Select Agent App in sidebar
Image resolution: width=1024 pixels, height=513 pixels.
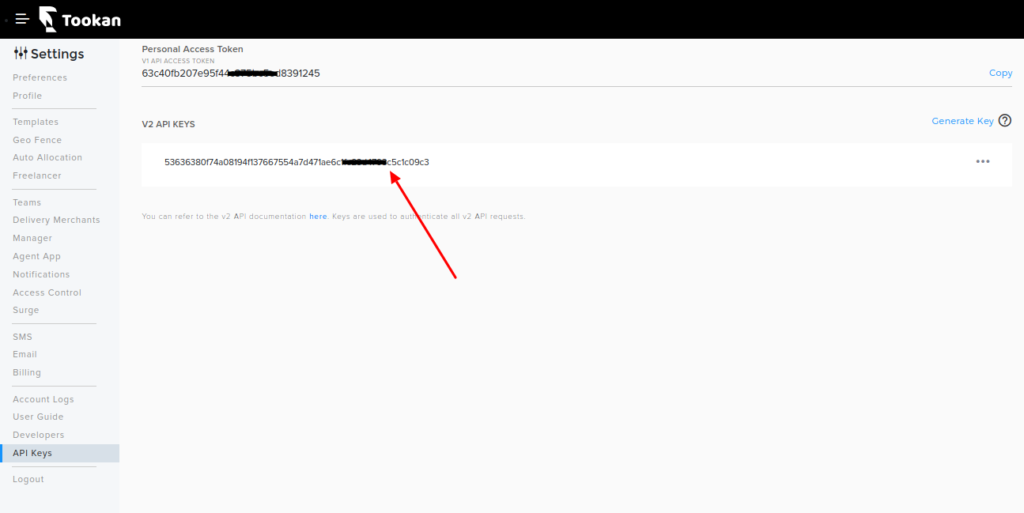(36, 257)
